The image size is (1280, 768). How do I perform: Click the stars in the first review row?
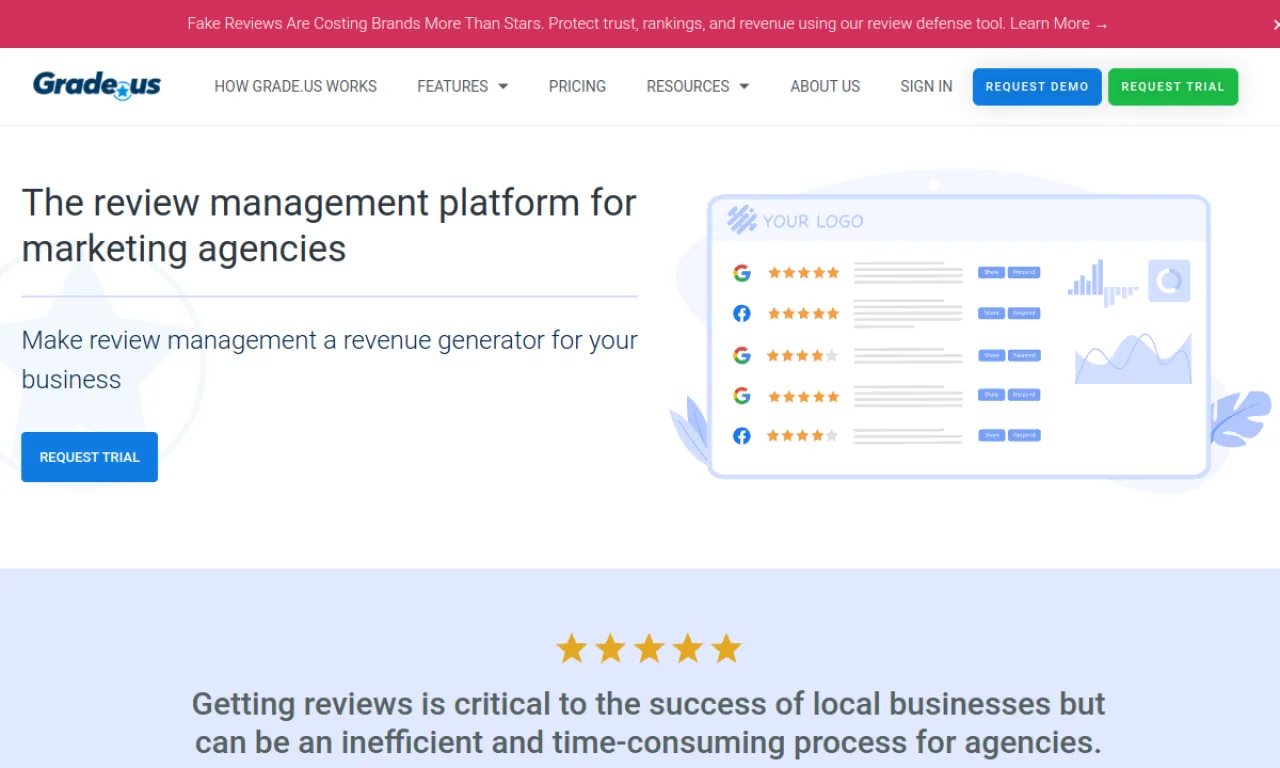[x=803, y=272]
